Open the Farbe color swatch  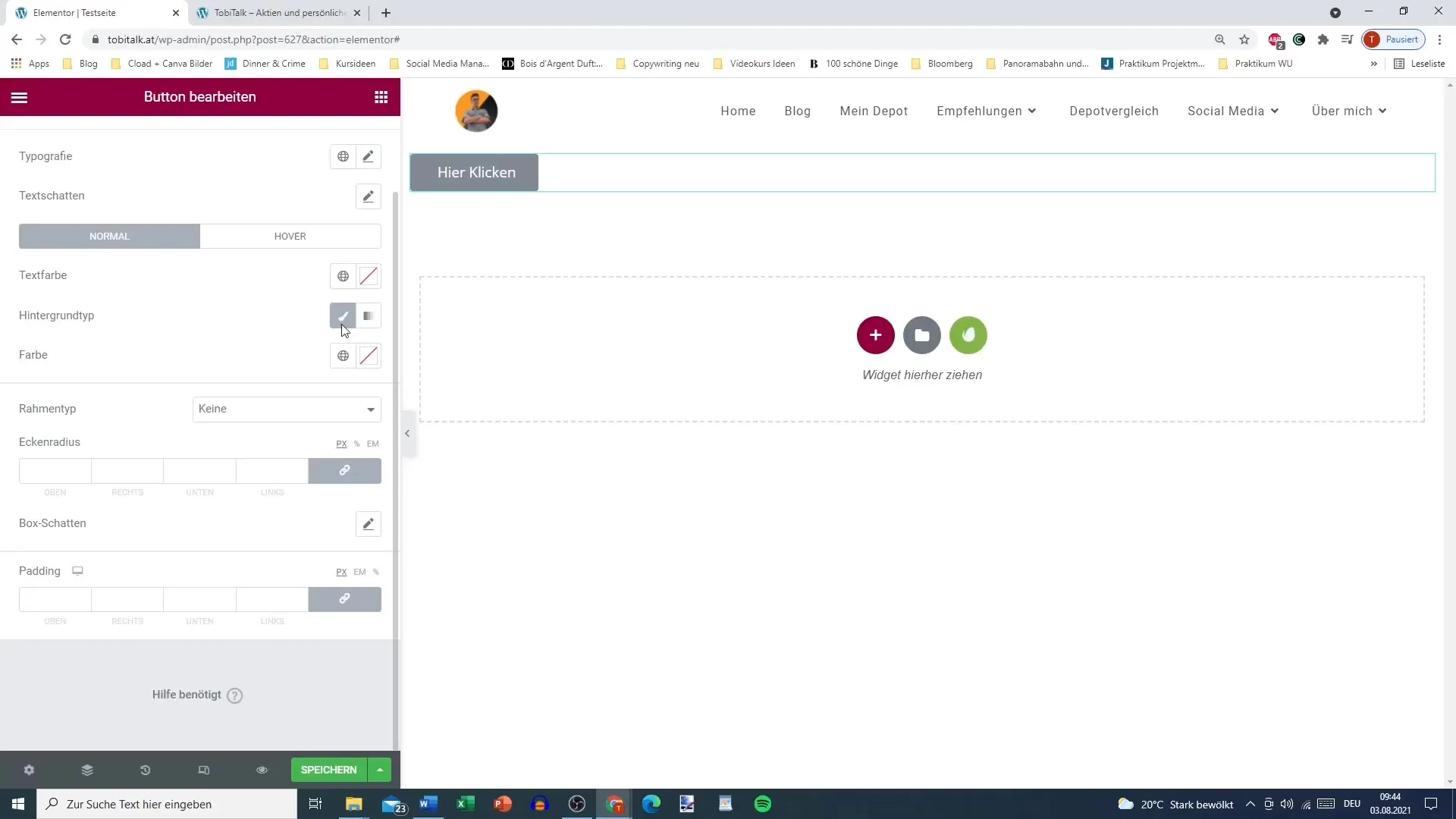369,356
